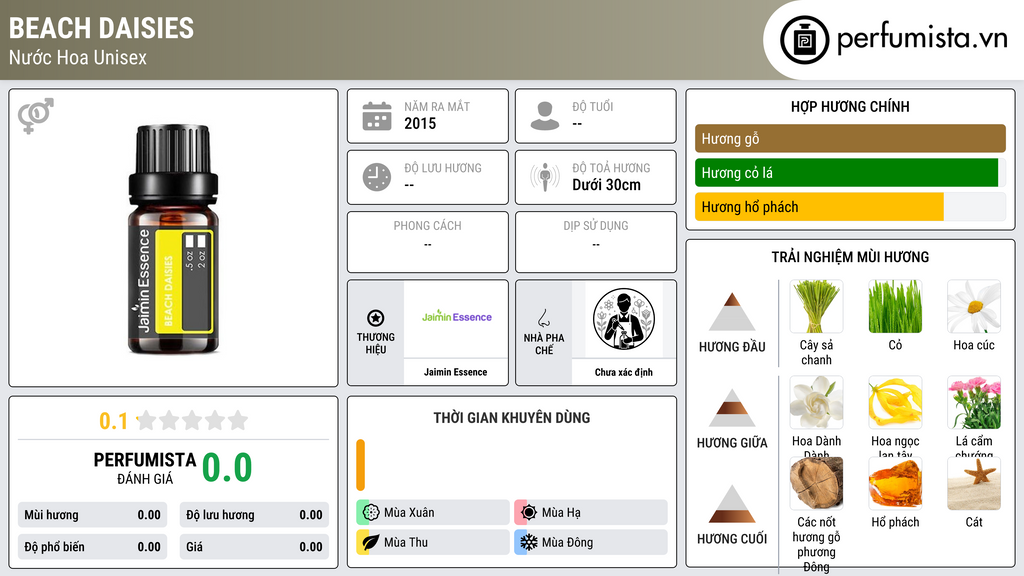Click the perfumista.vn perfume bottle logo icon
Screen dimensions: 1024x576
(804, 40)
